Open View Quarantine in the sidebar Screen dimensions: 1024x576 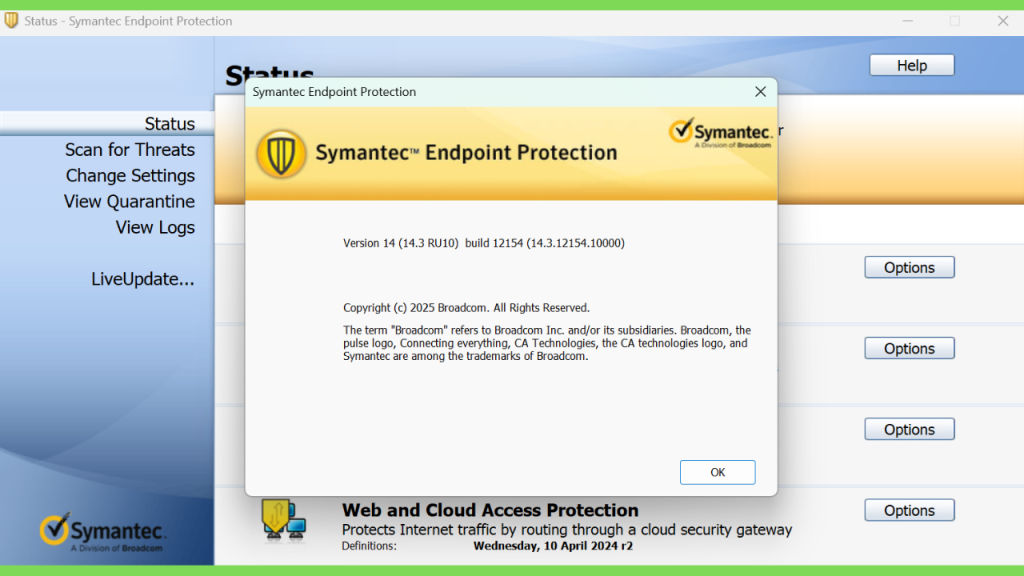click(129, 202)
